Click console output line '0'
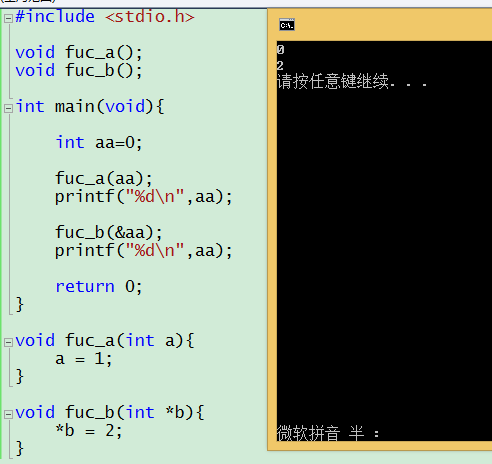This screenshot has height=464, width=492. (280, 50)
